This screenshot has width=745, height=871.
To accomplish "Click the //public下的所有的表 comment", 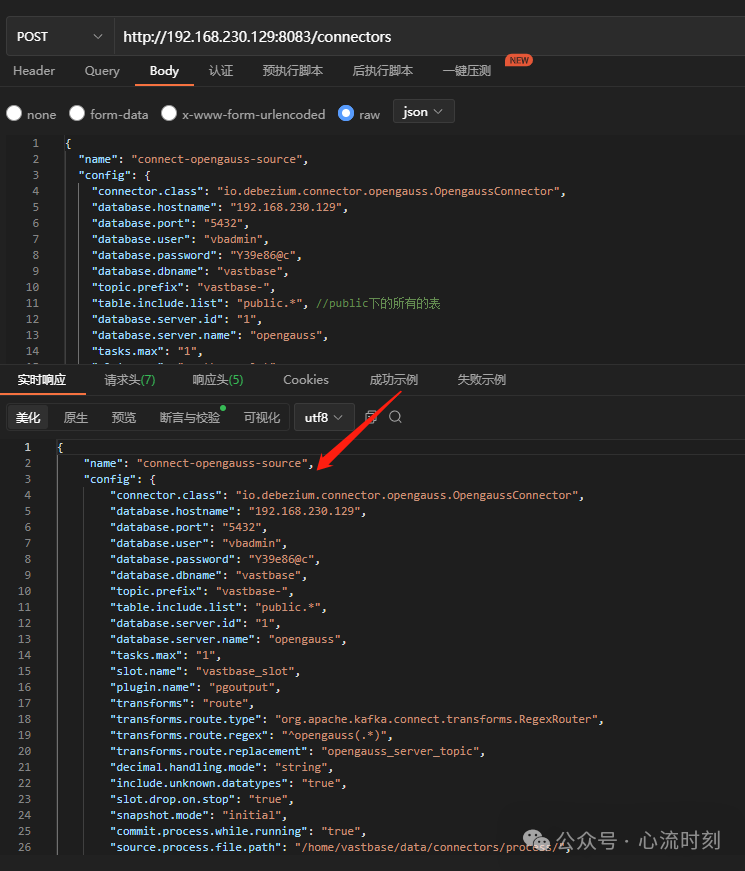I will pos(378,303).
